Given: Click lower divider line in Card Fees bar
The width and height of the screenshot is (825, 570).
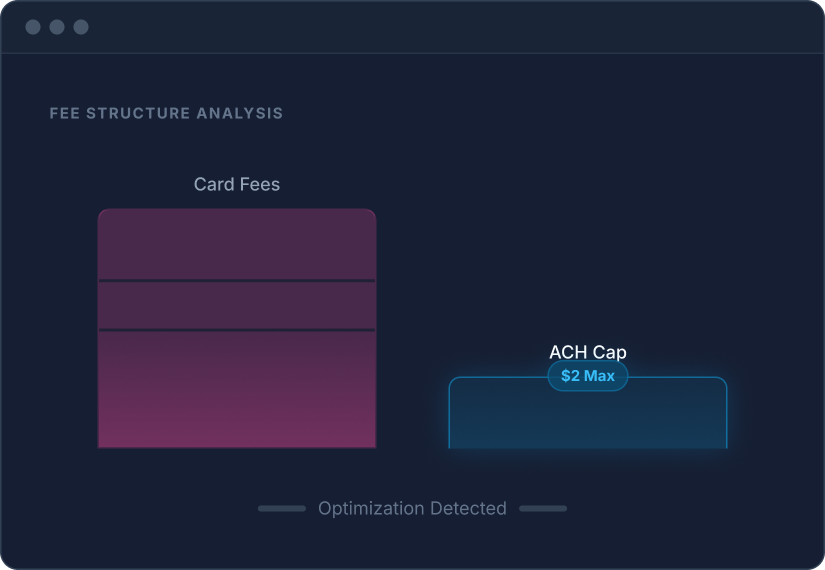Looking at the screenshot, I should click(237, 329).
